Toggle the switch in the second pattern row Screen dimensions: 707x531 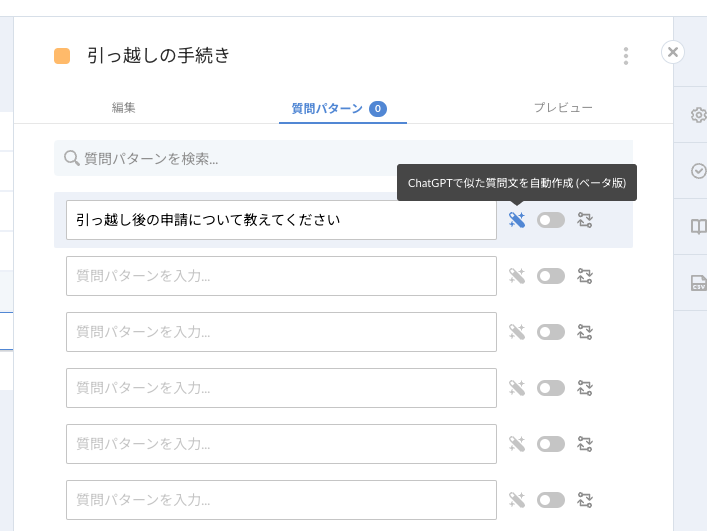(x=551, y=276)
